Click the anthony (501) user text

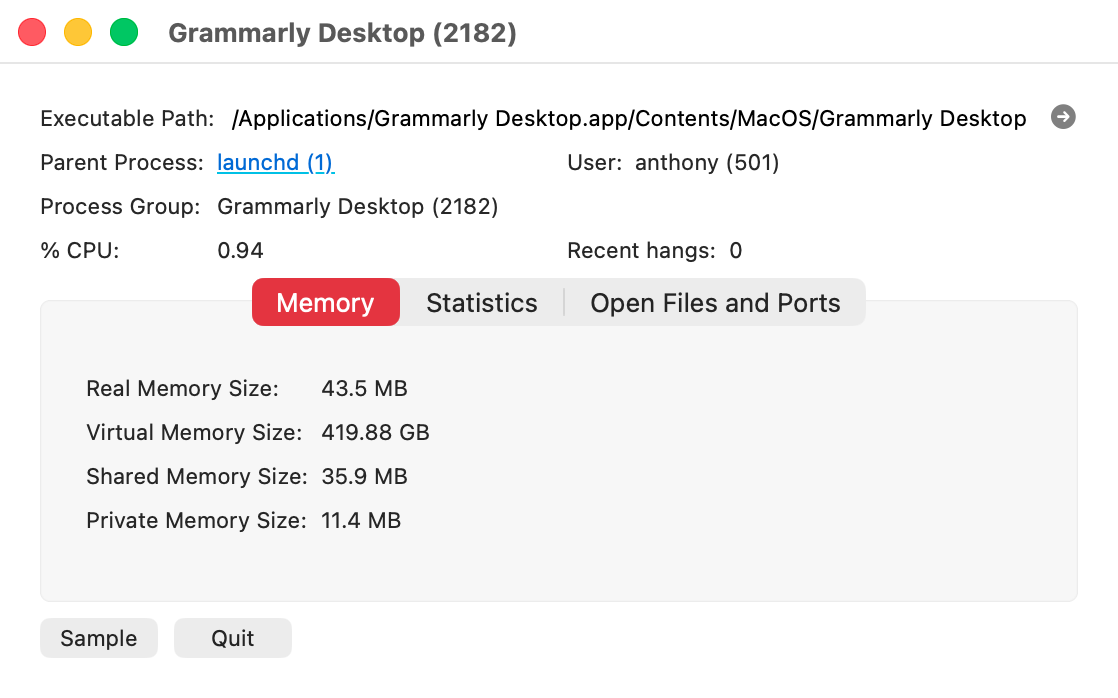point(705,162)
